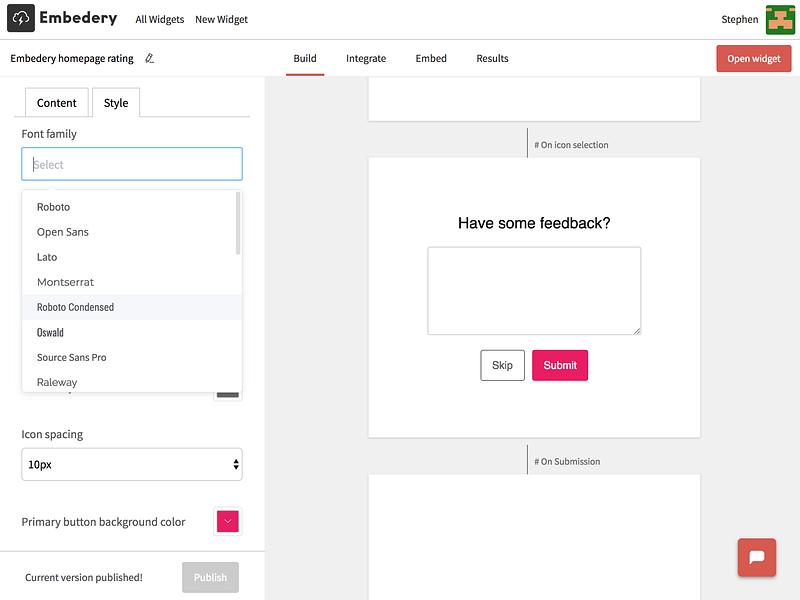Click the font list scrollbar
800x600 pixels.
coord(238,223)
